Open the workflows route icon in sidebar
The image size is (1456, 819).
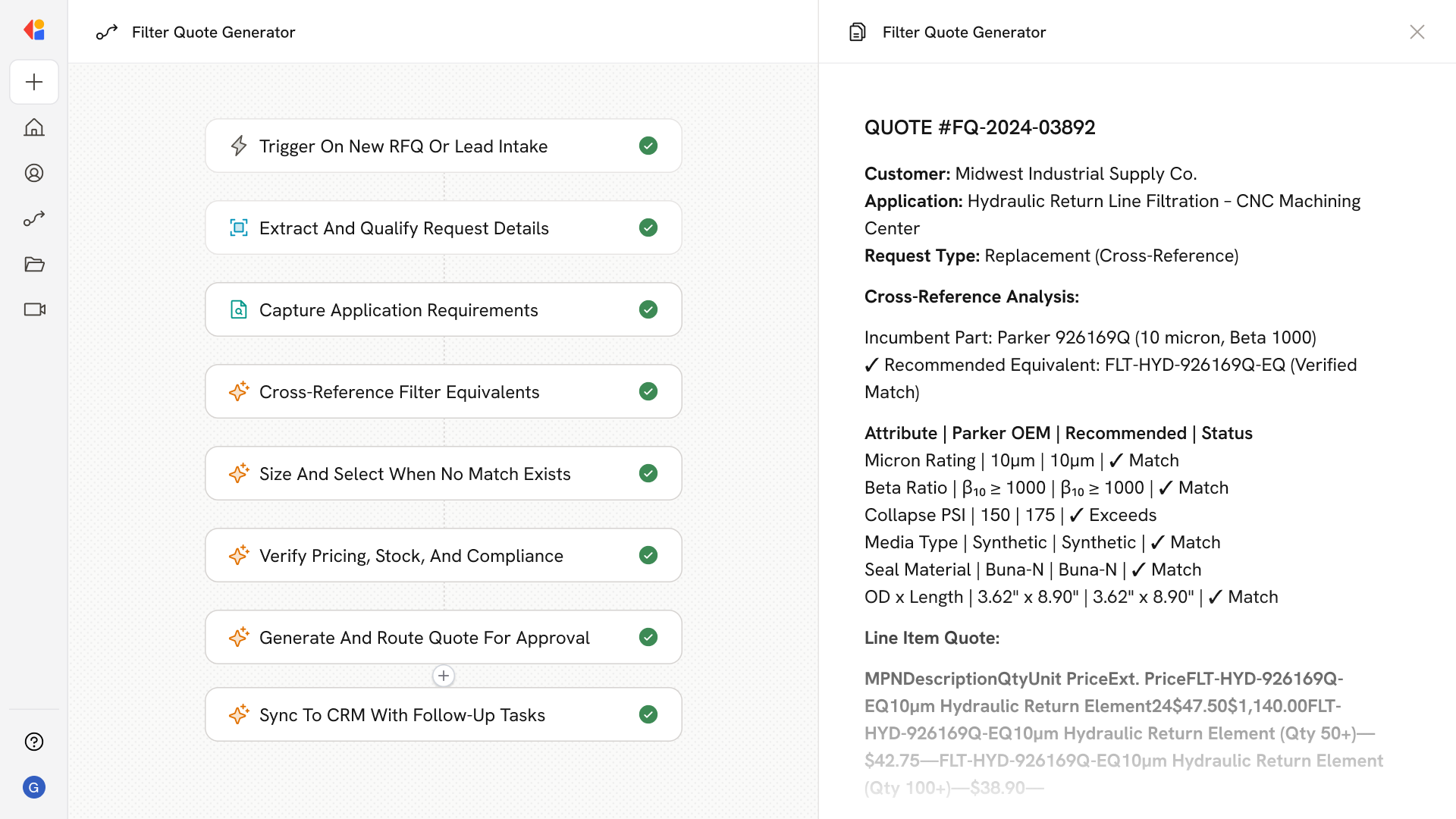click(34, 218)
